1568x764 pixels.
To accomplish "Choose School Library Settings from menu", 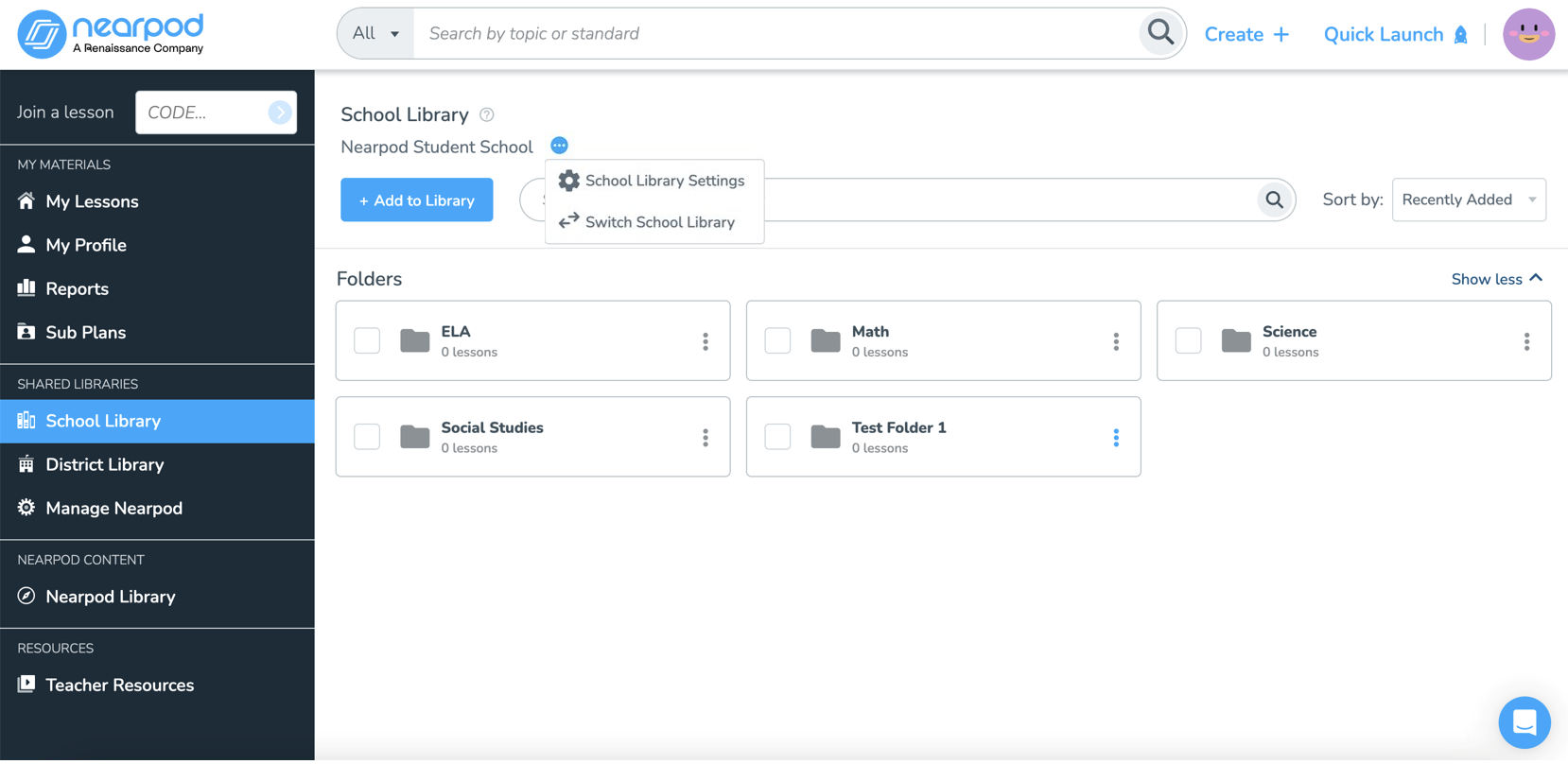I will point(654,181).
